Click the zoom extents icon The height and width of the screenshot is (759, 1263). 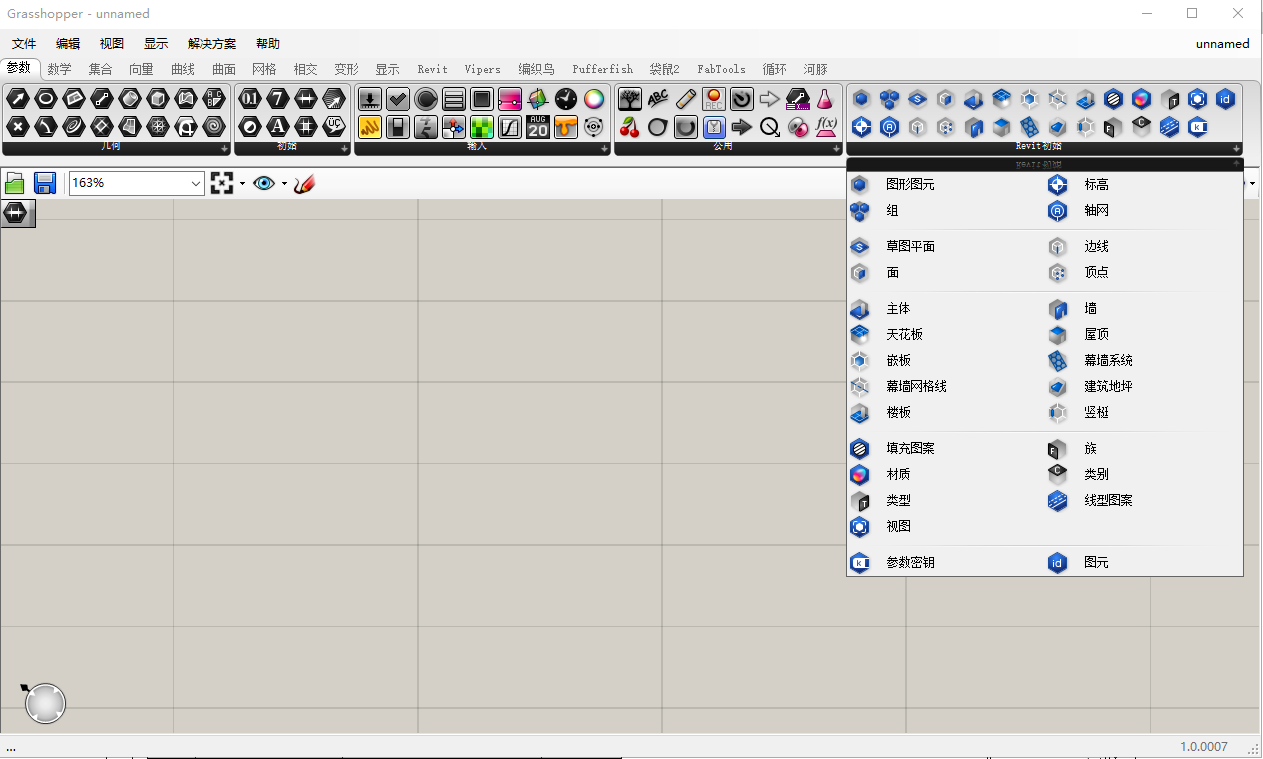(221, 183)
